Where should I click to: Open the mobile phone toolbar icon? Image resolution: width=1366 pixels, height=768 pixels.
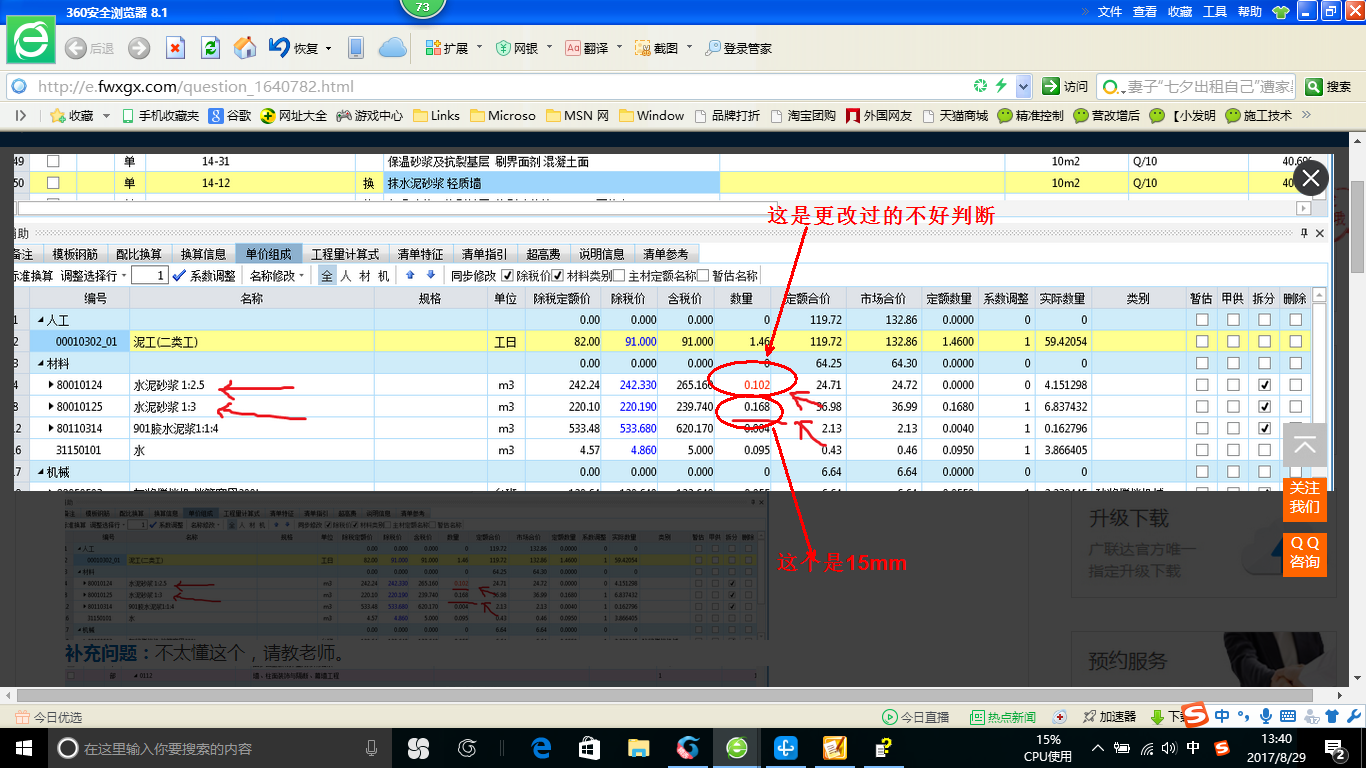[355, 48]
